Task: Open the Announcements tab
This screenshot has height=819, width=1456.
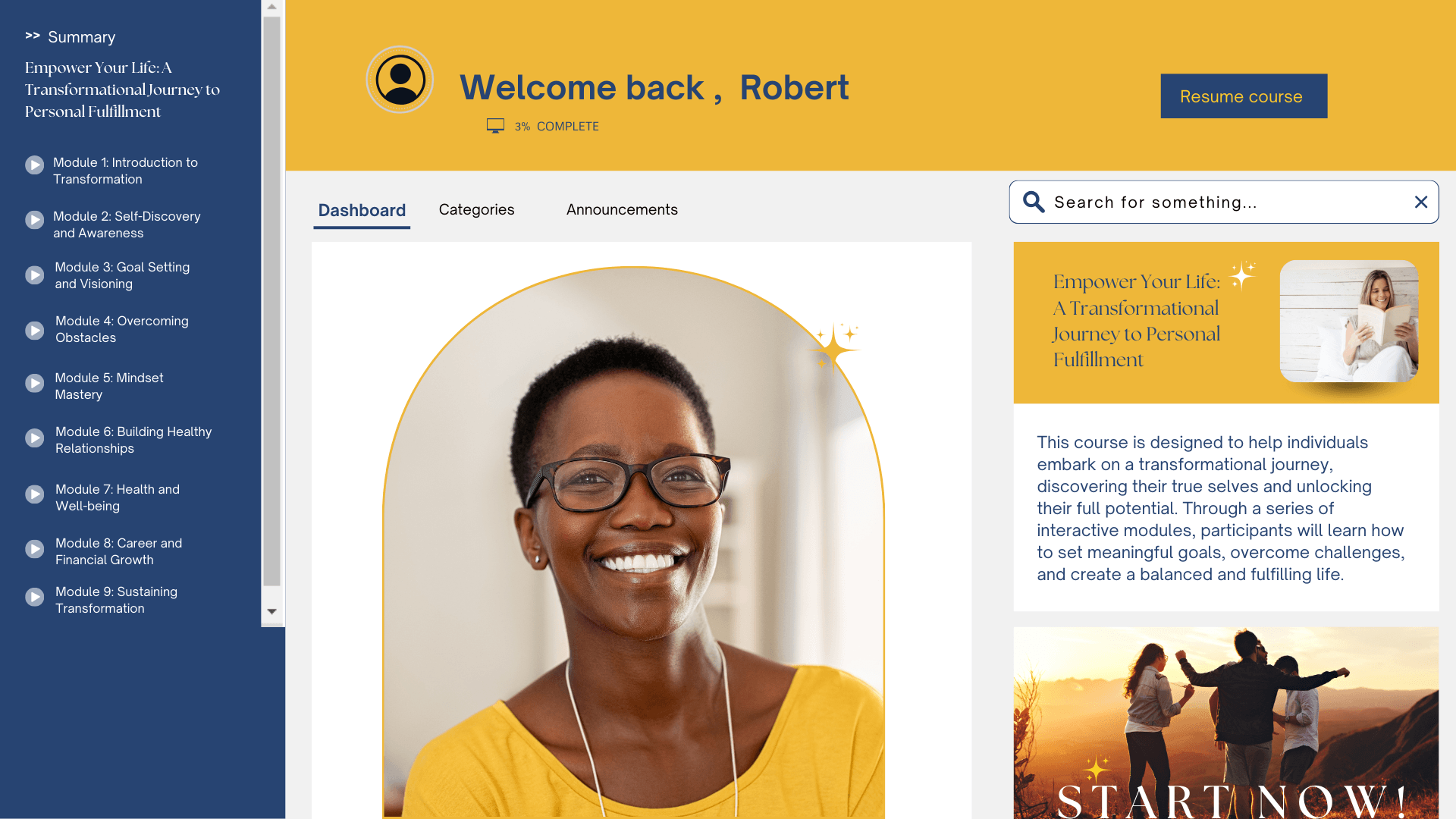Action: (x=622, y=209)
